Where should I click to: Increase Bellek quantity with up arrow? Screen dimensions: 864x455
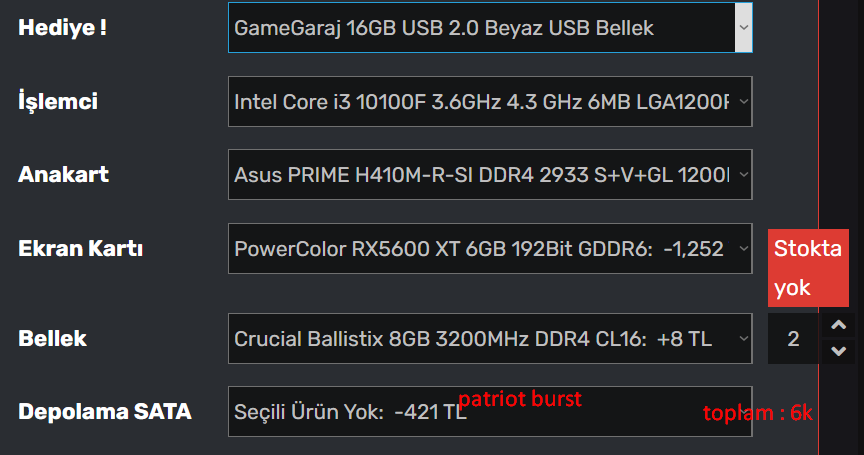point(839,325)
